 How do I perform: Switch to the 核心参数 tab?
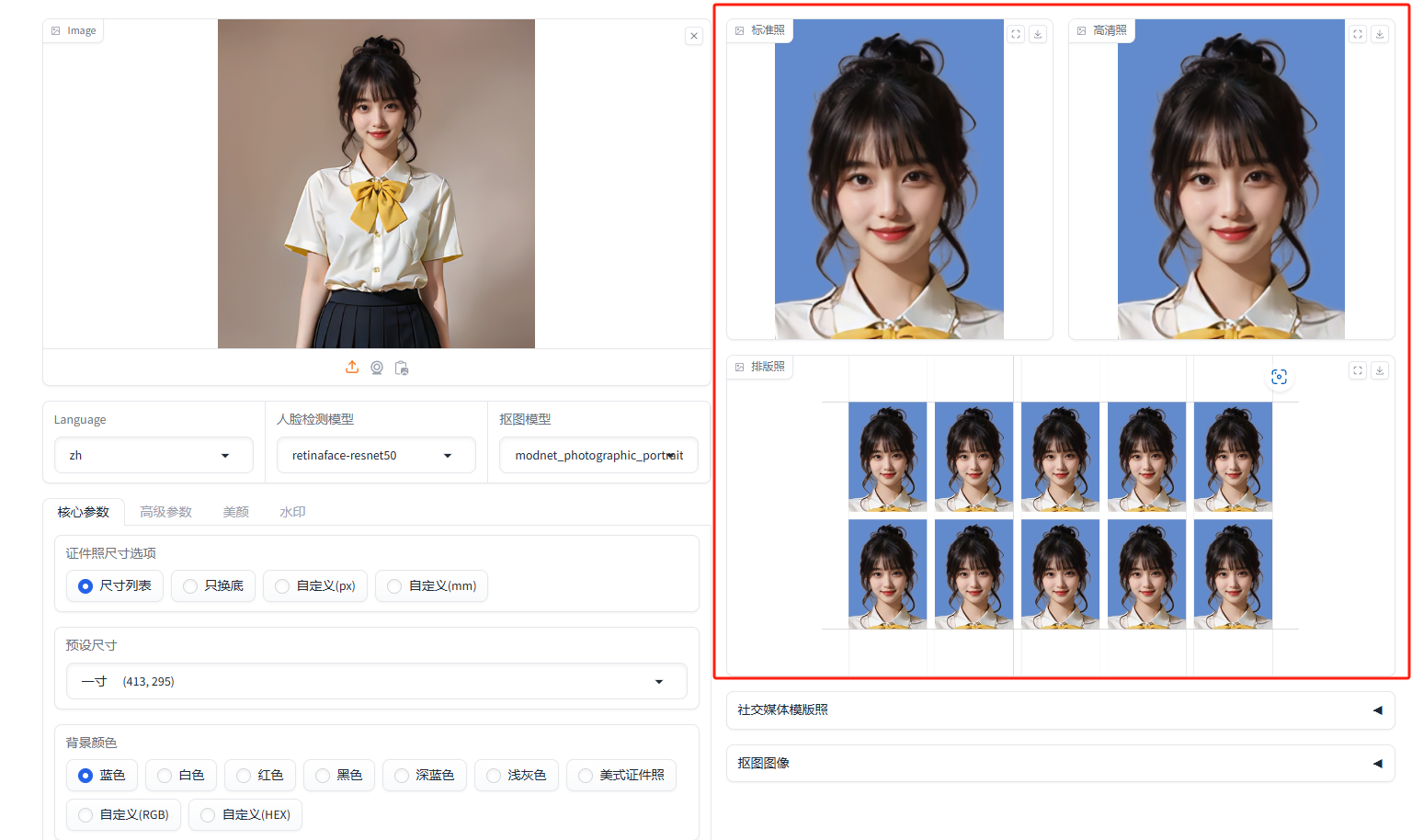(x=84, y=512)
